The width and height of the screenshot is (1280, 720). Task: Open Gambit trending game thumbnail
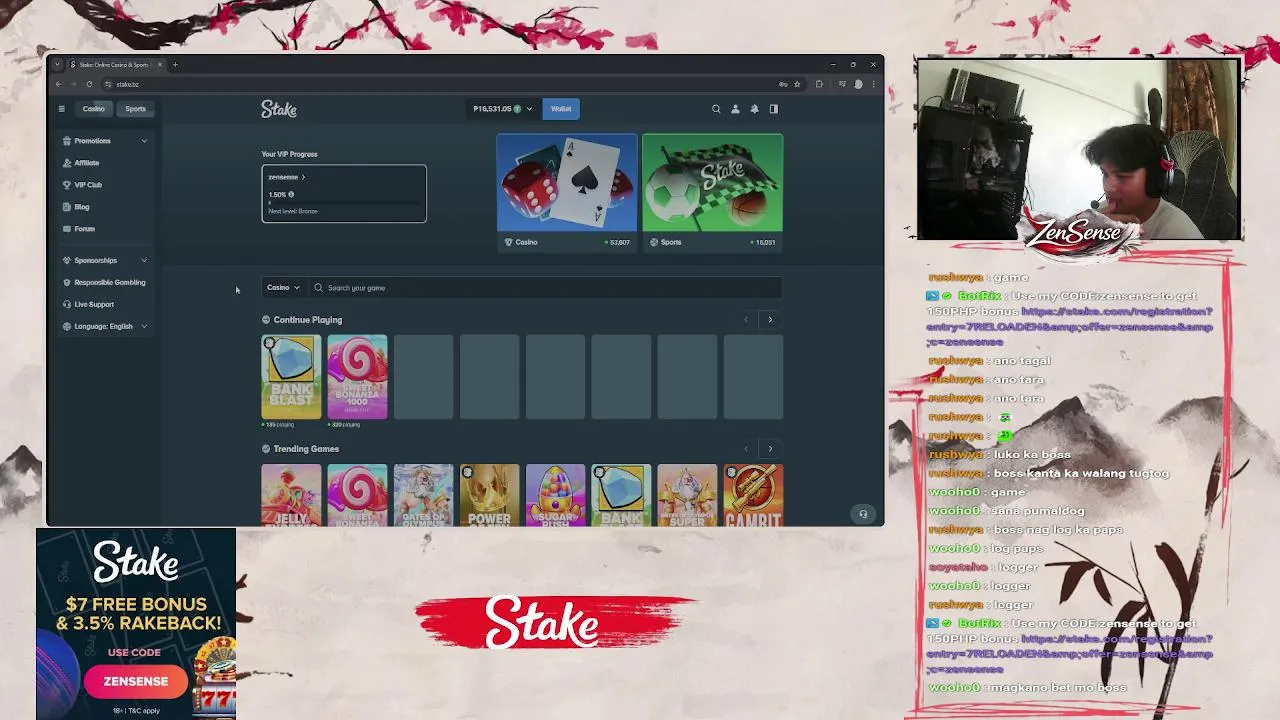tap(753, 495)
